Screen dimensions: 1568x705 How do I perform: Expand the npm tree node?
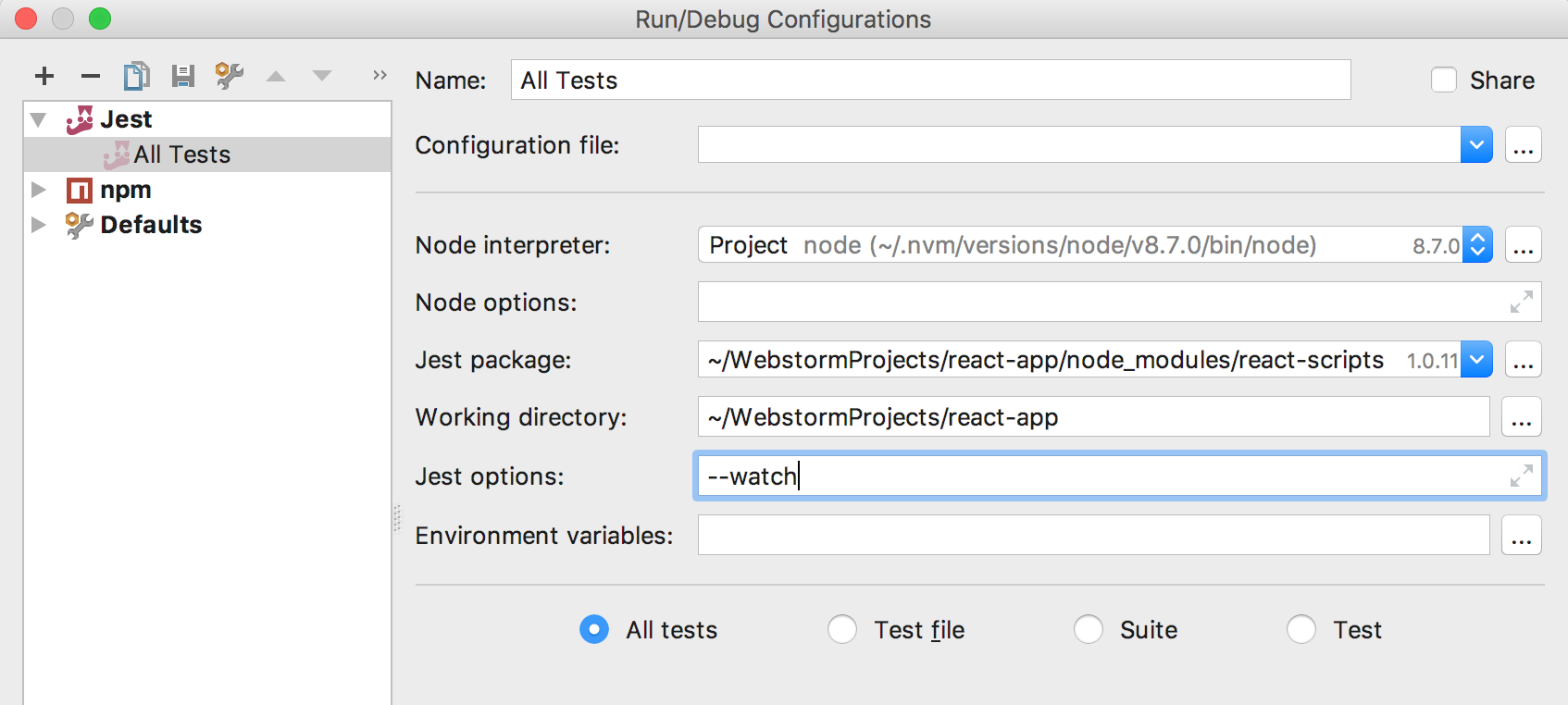39,190
